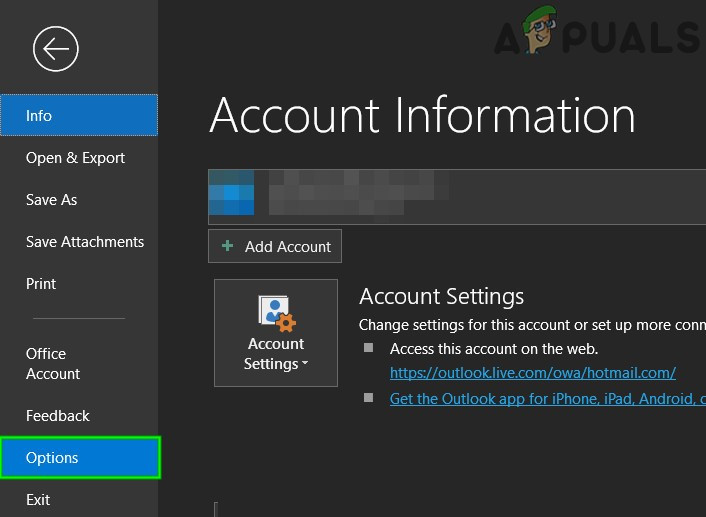This screenshot has width=706, height=517.
Task: Open Outlook Options
Action: point(79,458)
